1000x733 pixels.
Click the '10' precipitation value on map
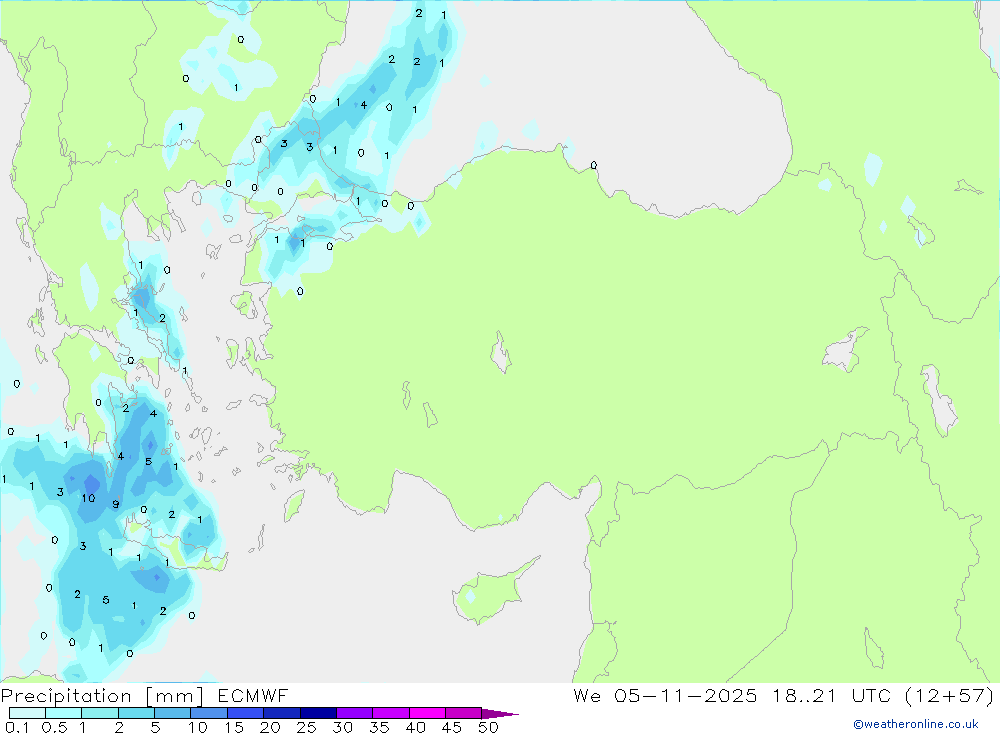[x=88, y=498]
